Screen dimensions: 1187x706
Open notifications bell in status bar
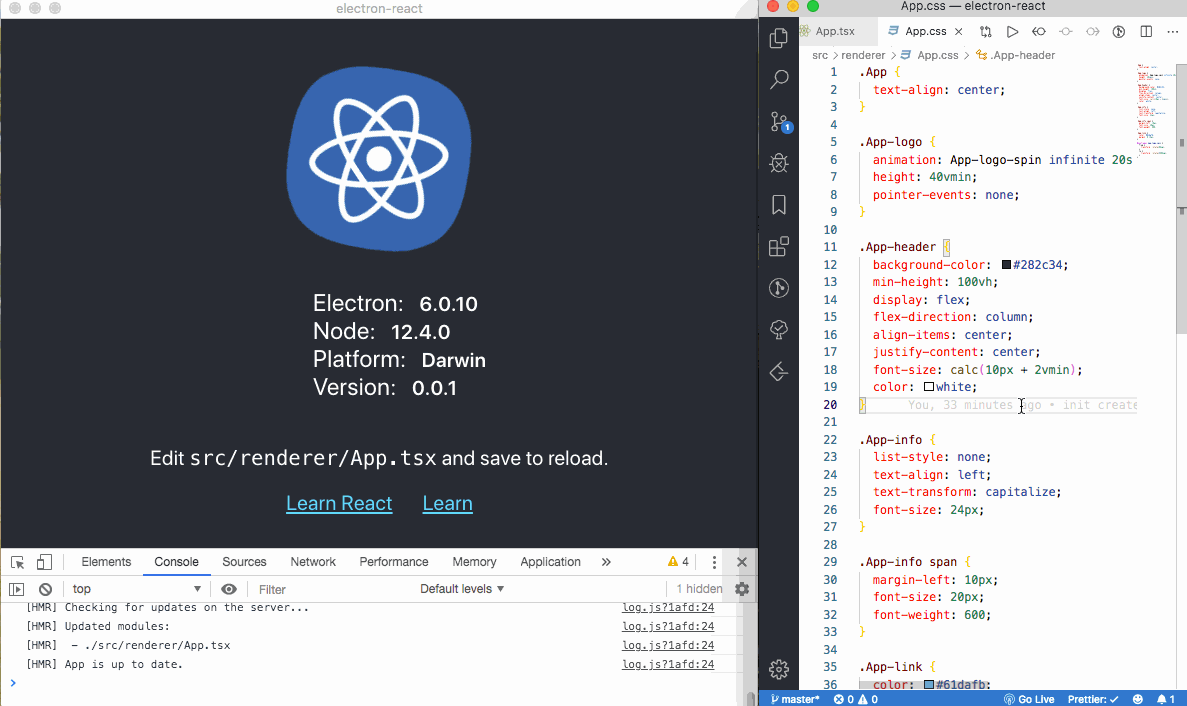point(1166,699)
